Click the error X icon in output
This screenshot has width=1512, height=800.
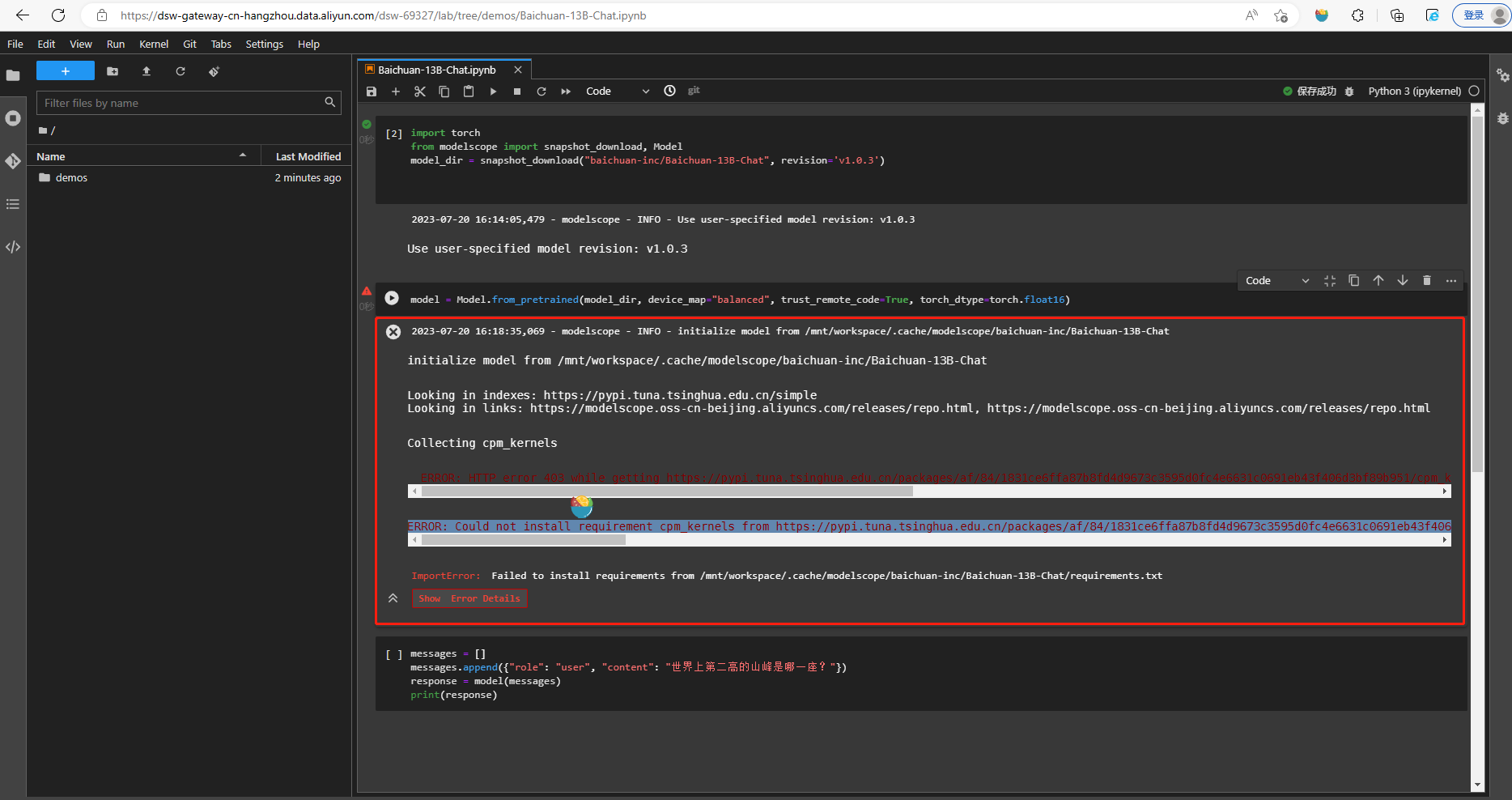click(x=393, y=331)
